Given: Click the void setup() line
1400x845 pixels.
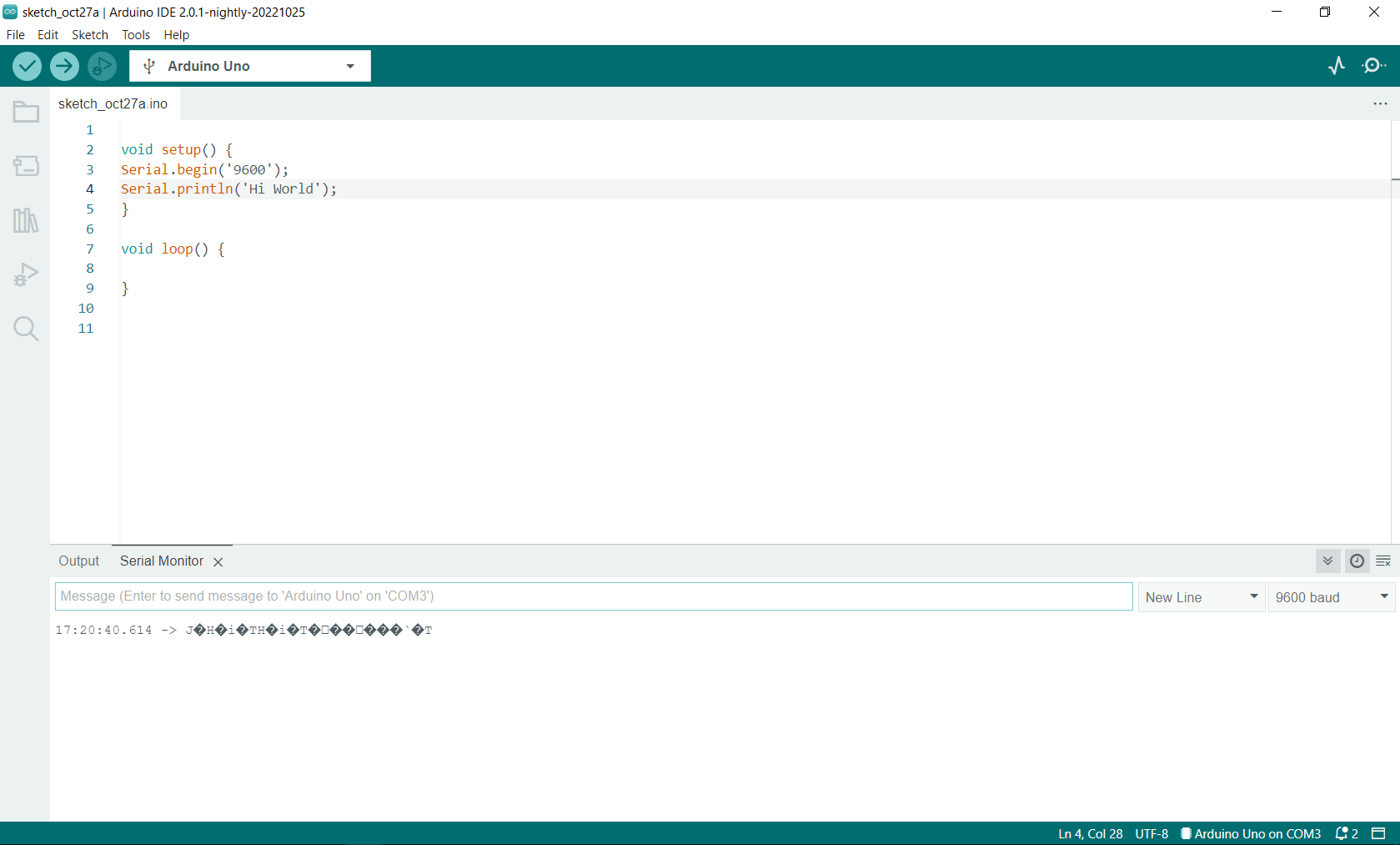Looking at the screenshot, I should [x=177, y=149].
